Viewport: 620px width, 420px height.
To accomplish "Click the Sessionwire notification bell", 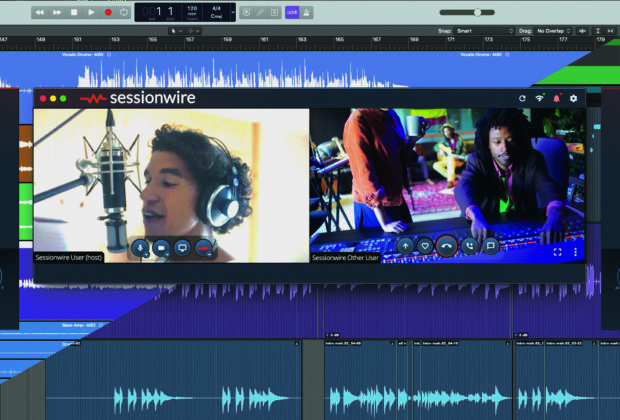I will tap(557, 99).
